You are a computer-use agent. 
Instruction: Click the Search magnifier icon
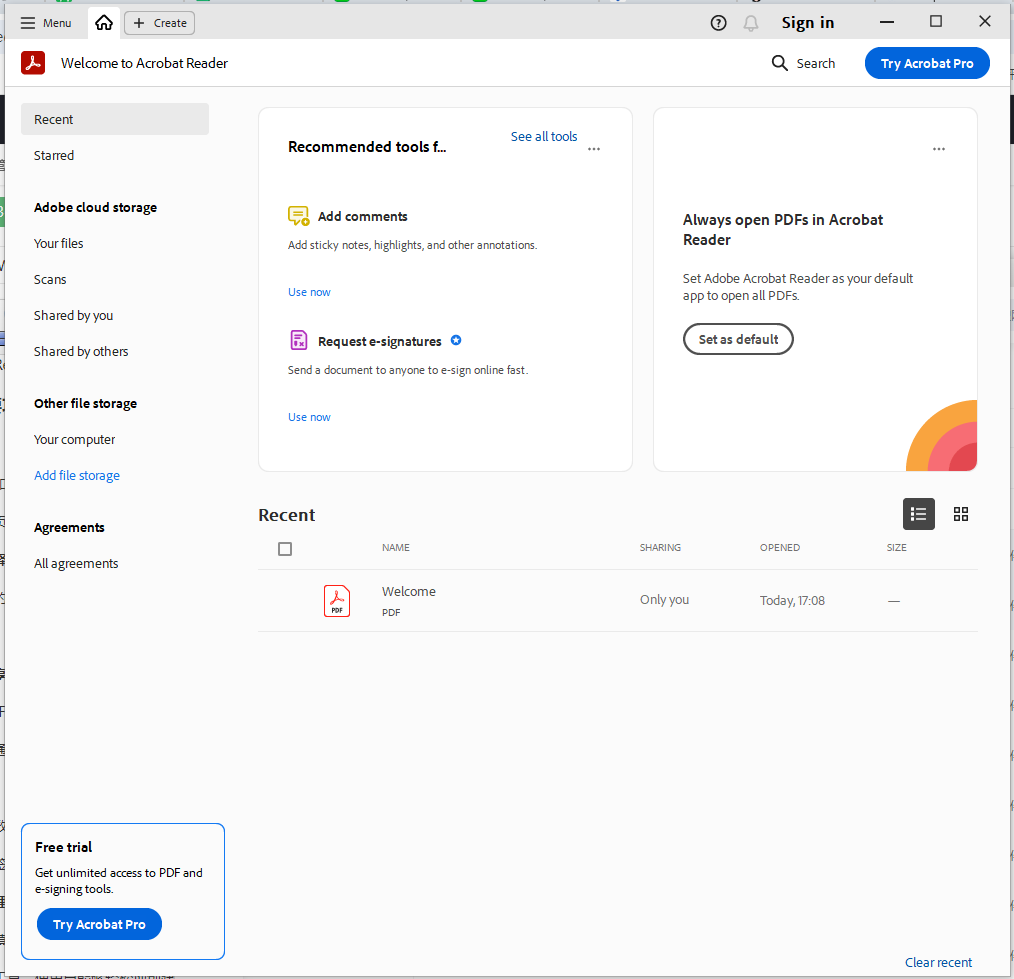[780, 63]
